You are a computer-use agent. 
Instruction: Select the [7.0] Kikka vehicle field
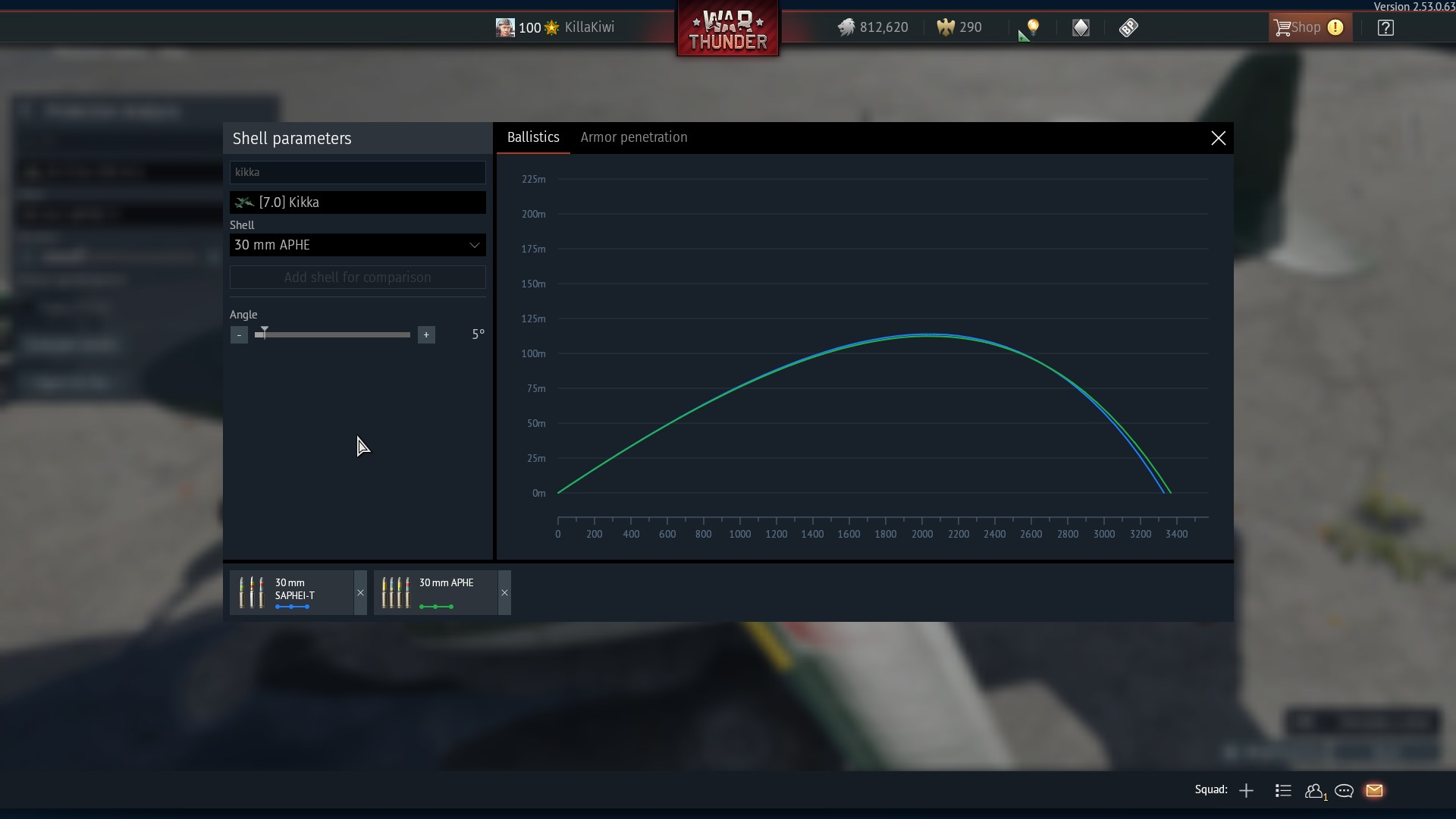tap(357, 202)
